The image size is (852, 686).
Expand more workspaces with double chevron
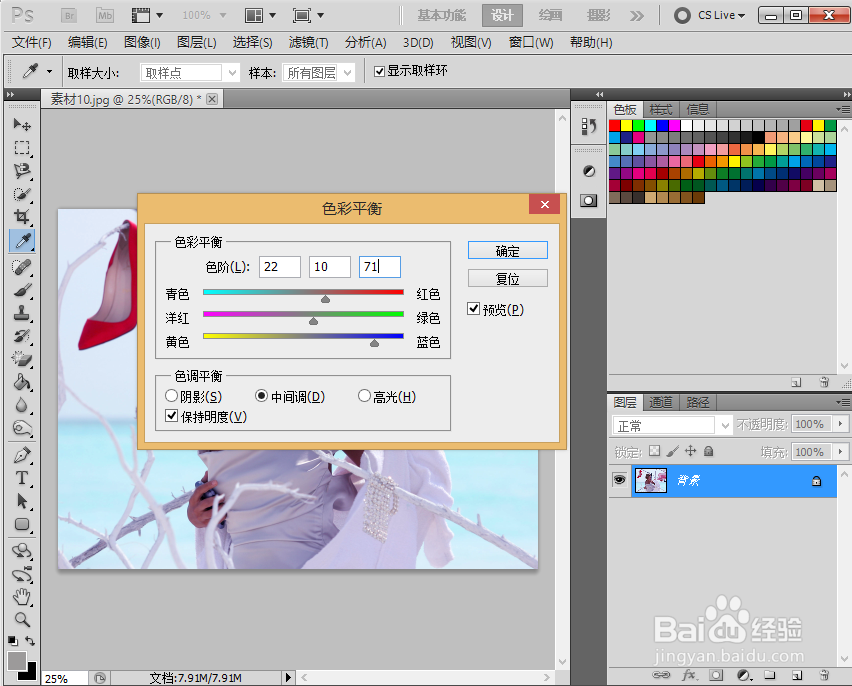coord(636,16)
